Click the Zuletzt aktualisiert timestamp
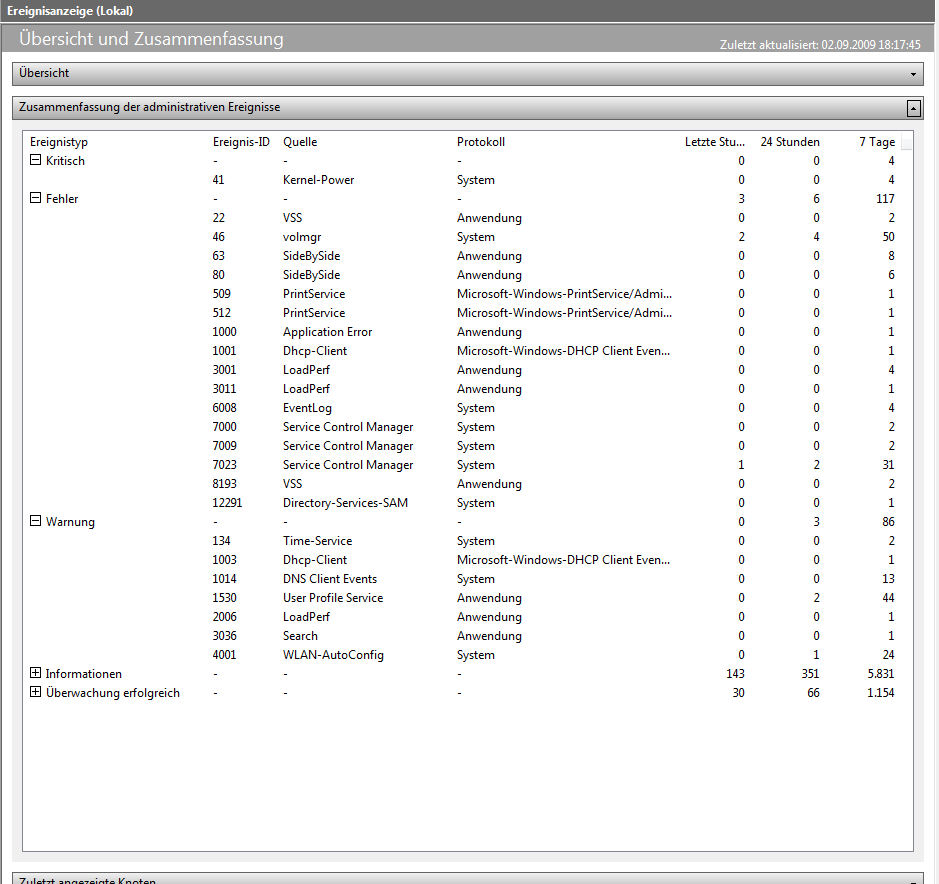The width and height of the screenshot is (939, 884). click(x=820, y=45)
